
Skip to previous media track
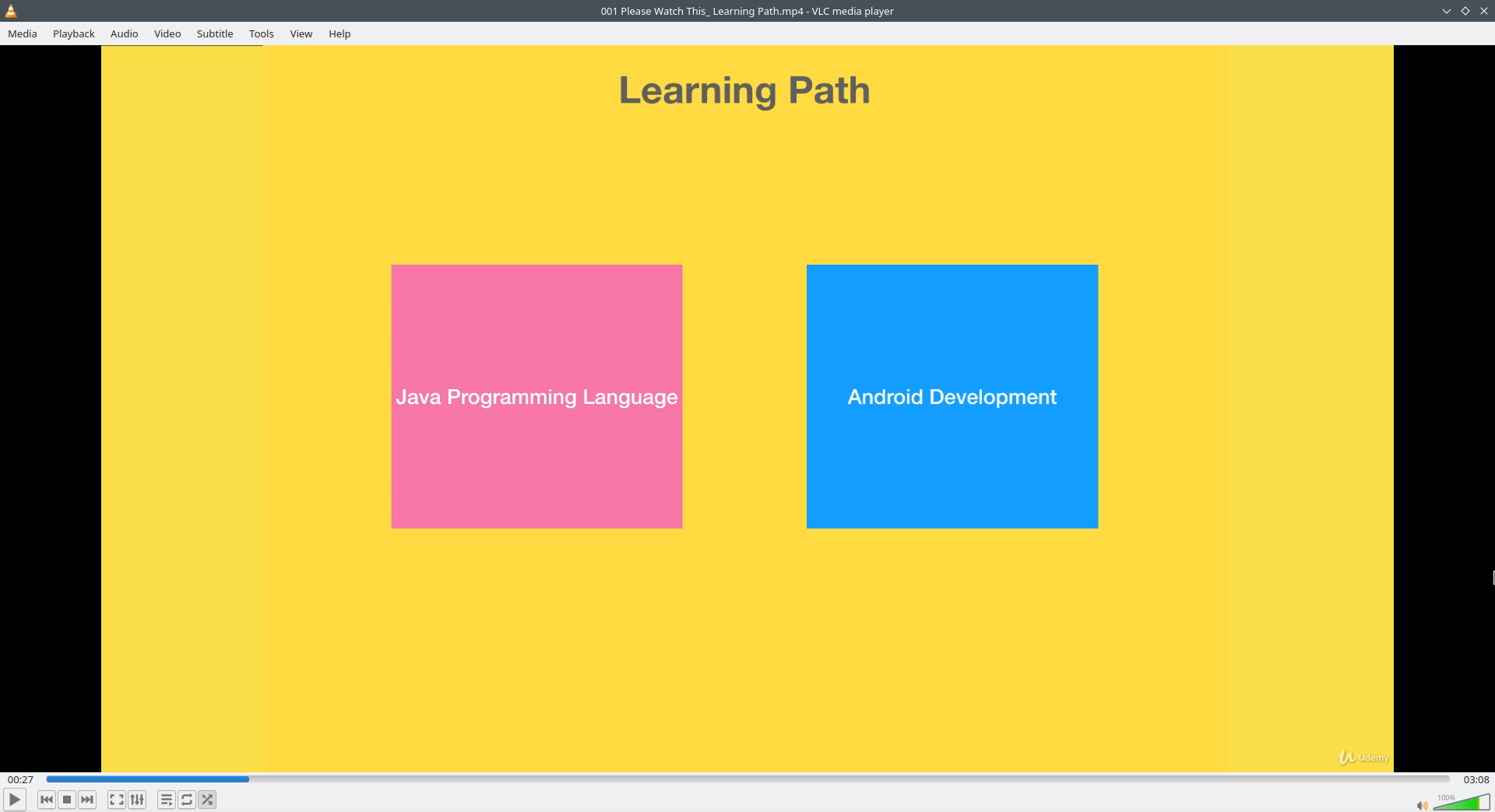coord(47,800)
